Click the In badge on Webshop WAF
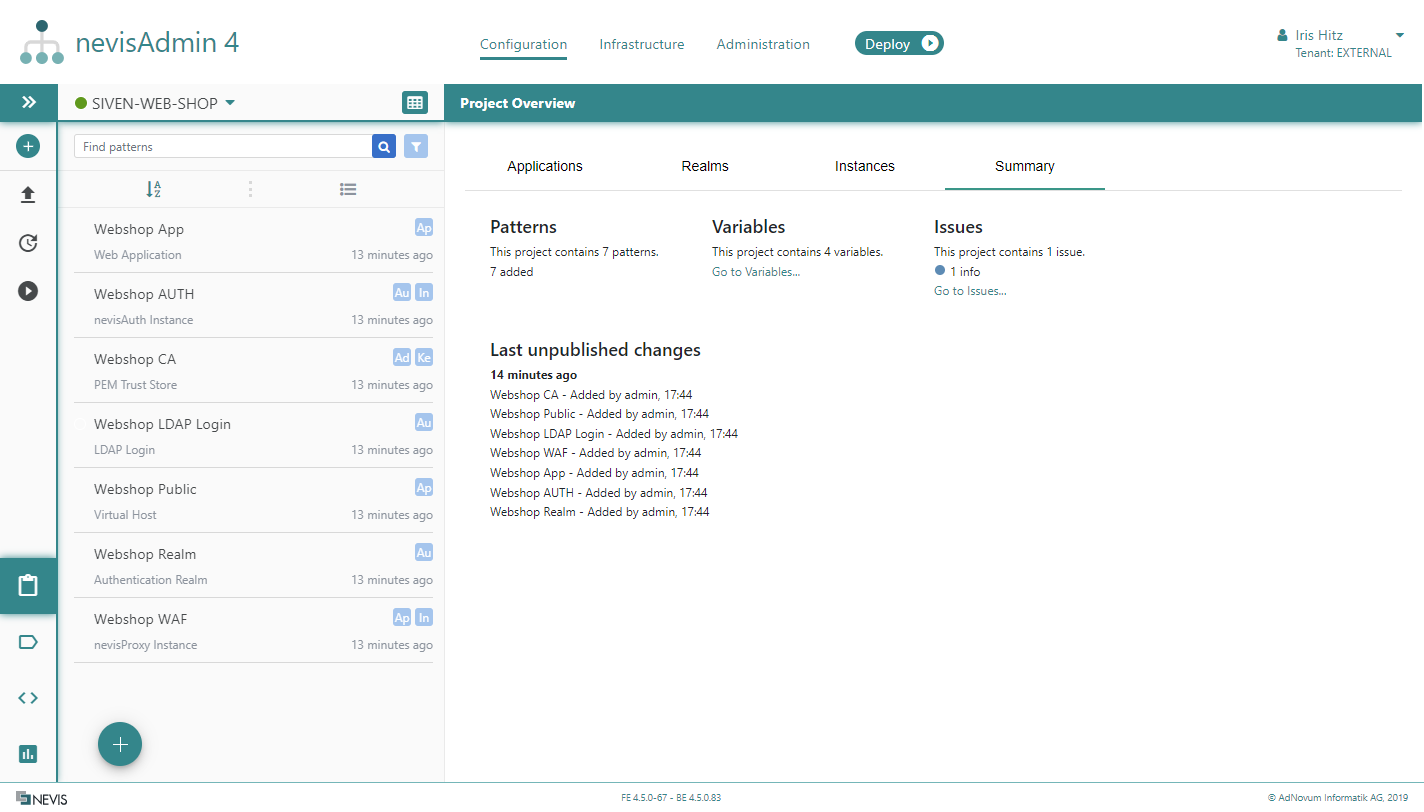Image resolution: width=1424 pixels, height=812 pixels. coord(424,618)
